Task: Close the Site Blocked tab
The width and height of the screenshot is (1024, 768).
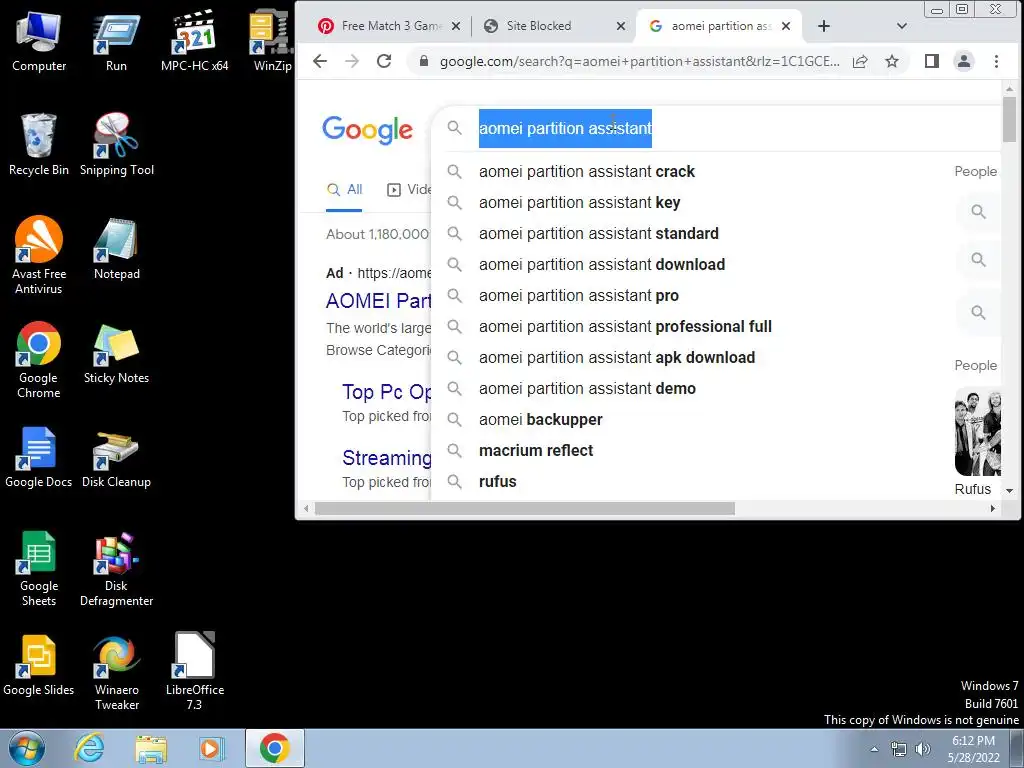Action: point(621,26)
